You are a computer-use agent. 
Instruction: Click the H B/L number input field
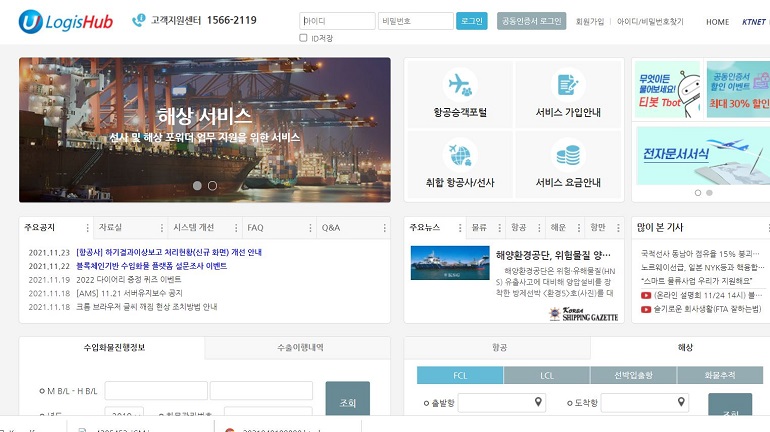click(261, 391)
